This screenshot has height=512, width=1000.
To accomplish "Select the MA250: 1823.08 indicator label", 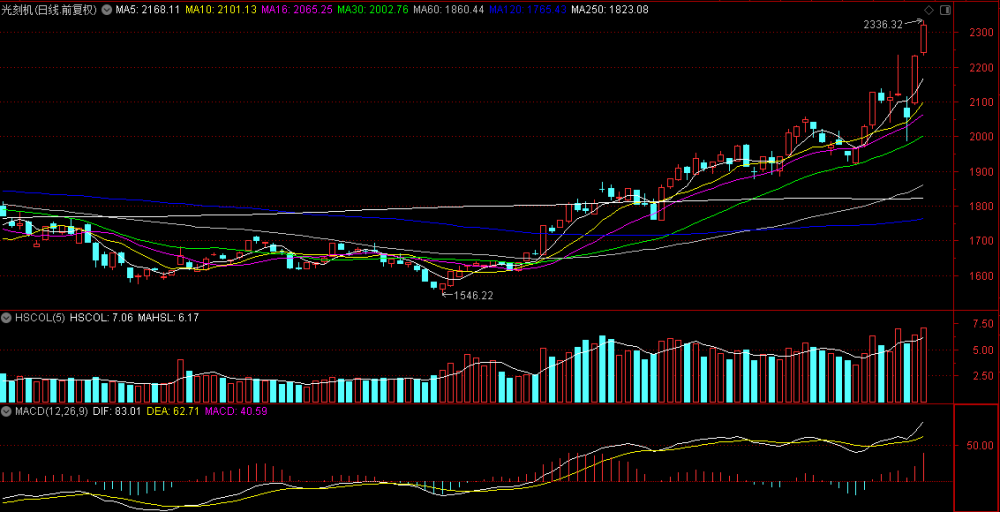I will [x=609, y=10].
